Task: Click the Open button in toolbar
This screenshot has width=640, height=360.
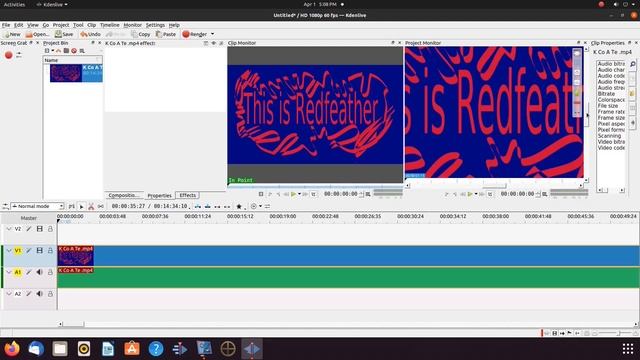Action: [37, 34]
